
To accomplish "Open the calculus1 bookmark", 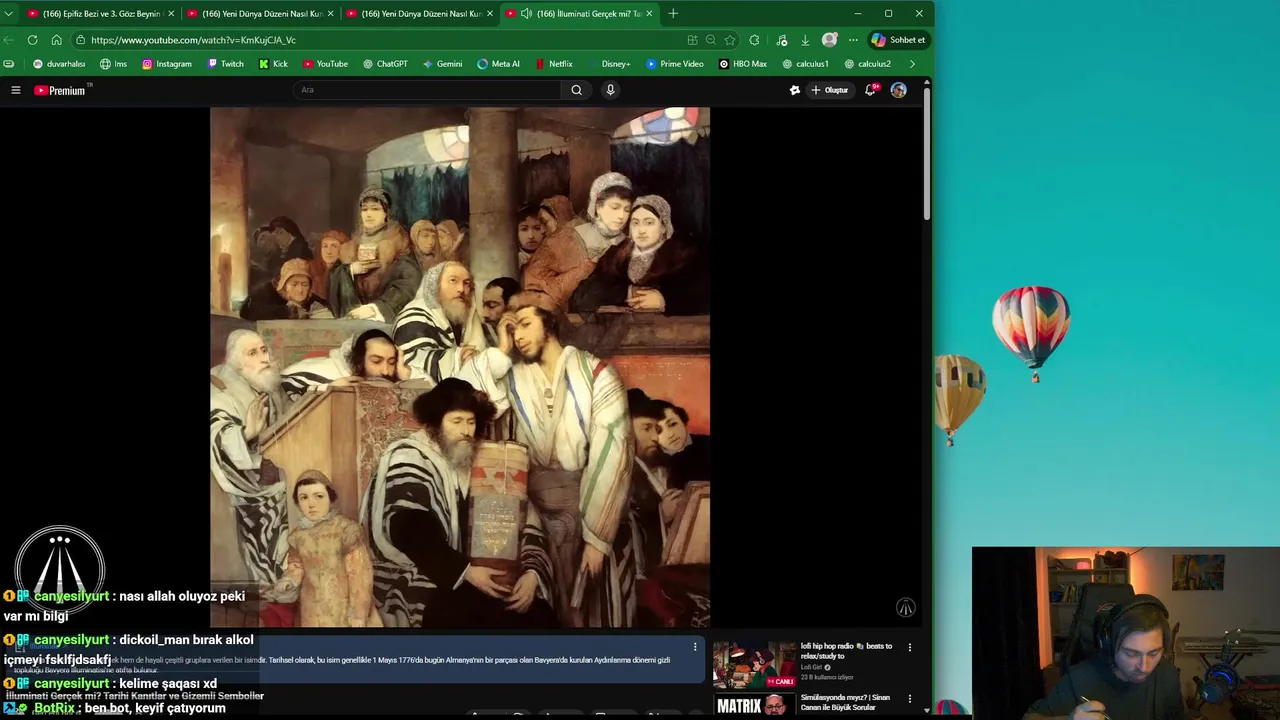I will pos(806,64).
